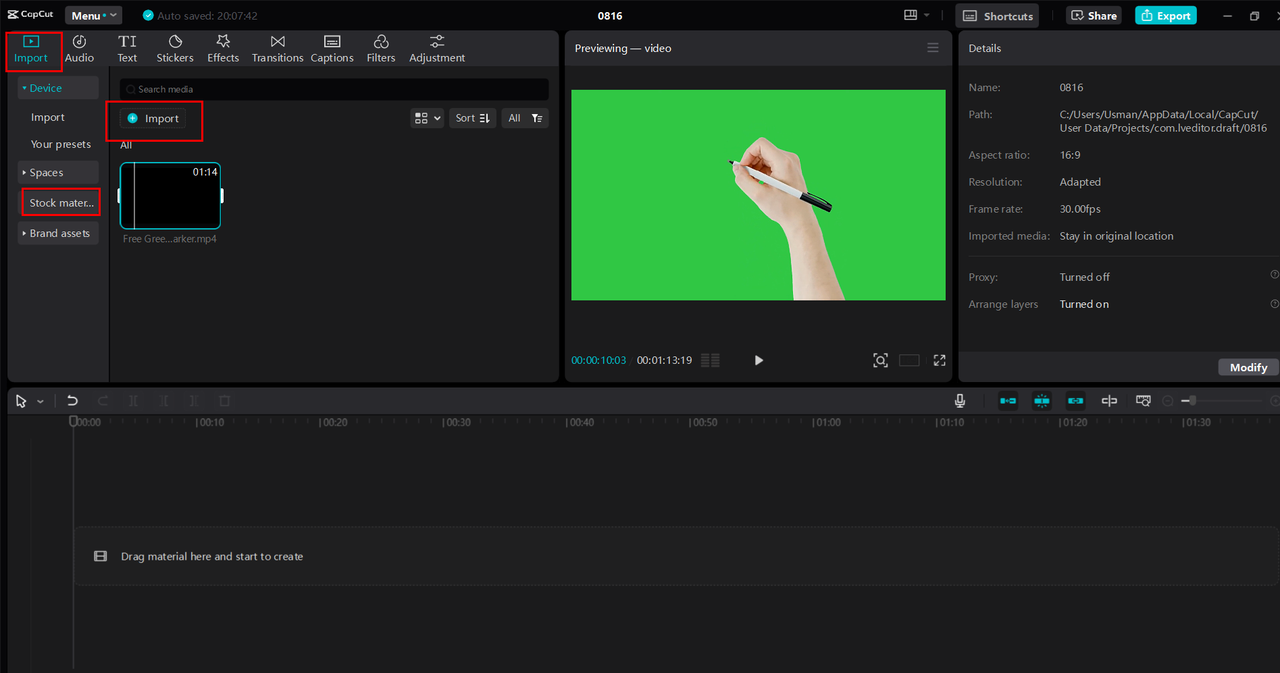This screenshot has width=1280, height=673.
Task: Expand the Stock materials section
Action: (61, 203)
